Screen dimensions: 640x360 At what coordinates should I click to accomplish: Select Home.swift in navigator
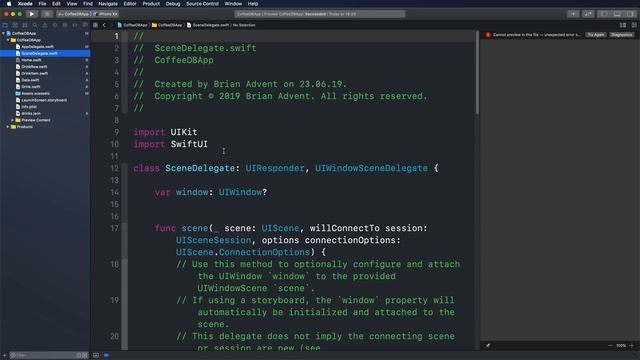coord(31,60)
